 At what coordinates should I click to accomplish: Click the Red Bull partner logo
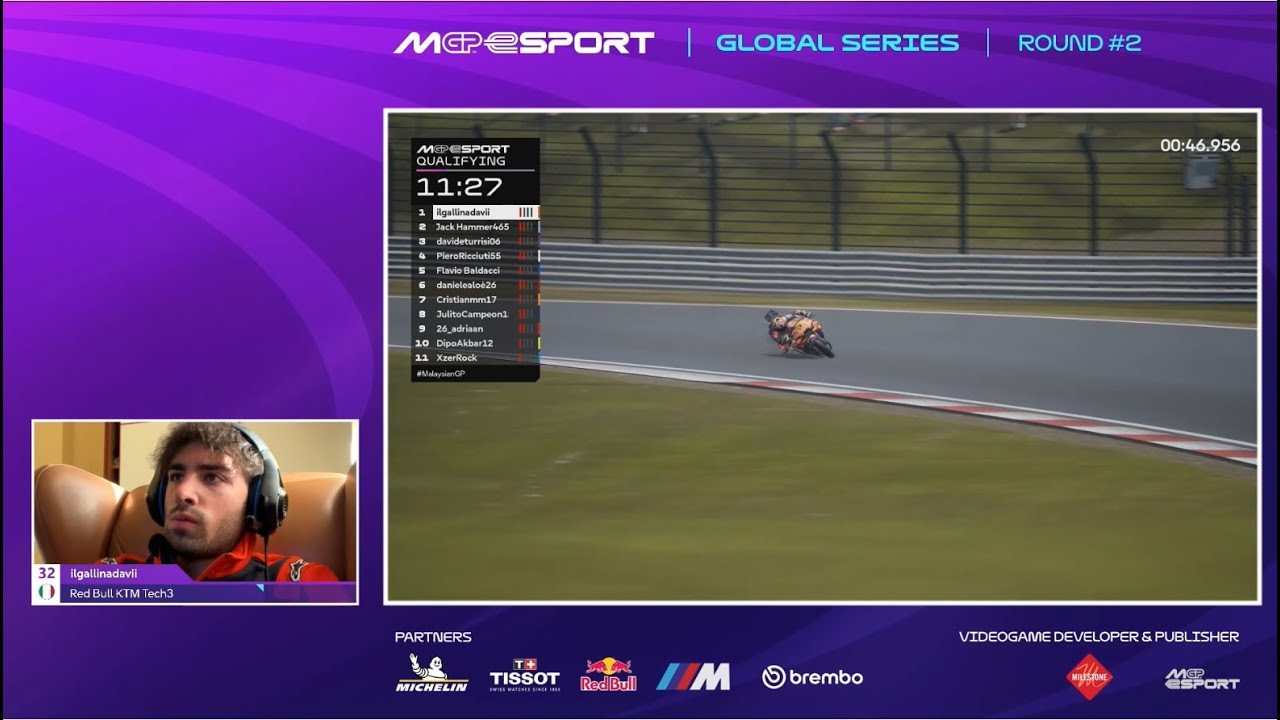tap(608, 674)
